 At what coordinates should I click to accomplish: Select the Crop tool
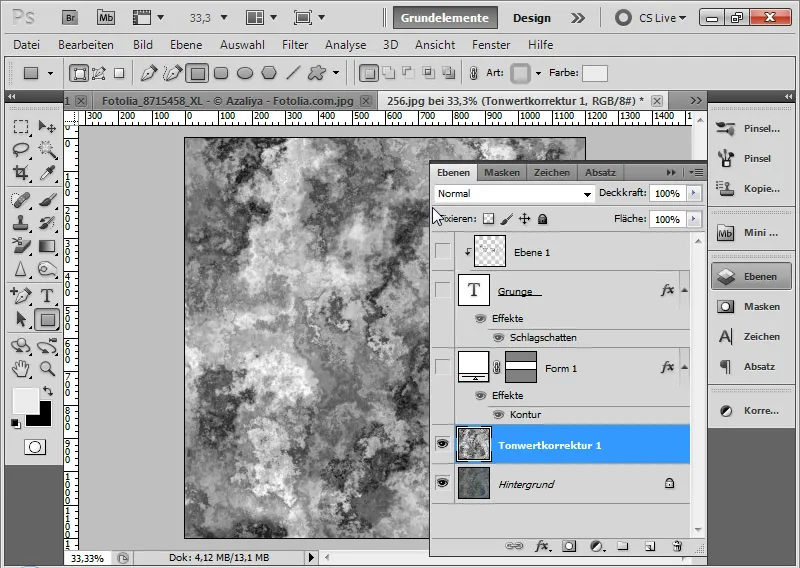point(21,172)
